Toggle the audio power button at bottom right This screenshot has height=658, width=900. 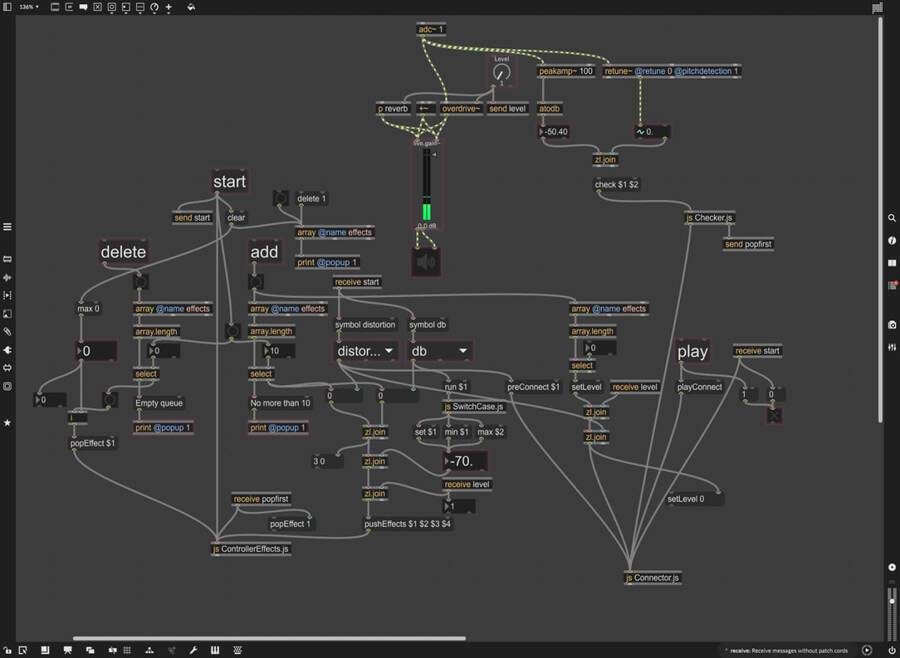[x=892, y=650]
